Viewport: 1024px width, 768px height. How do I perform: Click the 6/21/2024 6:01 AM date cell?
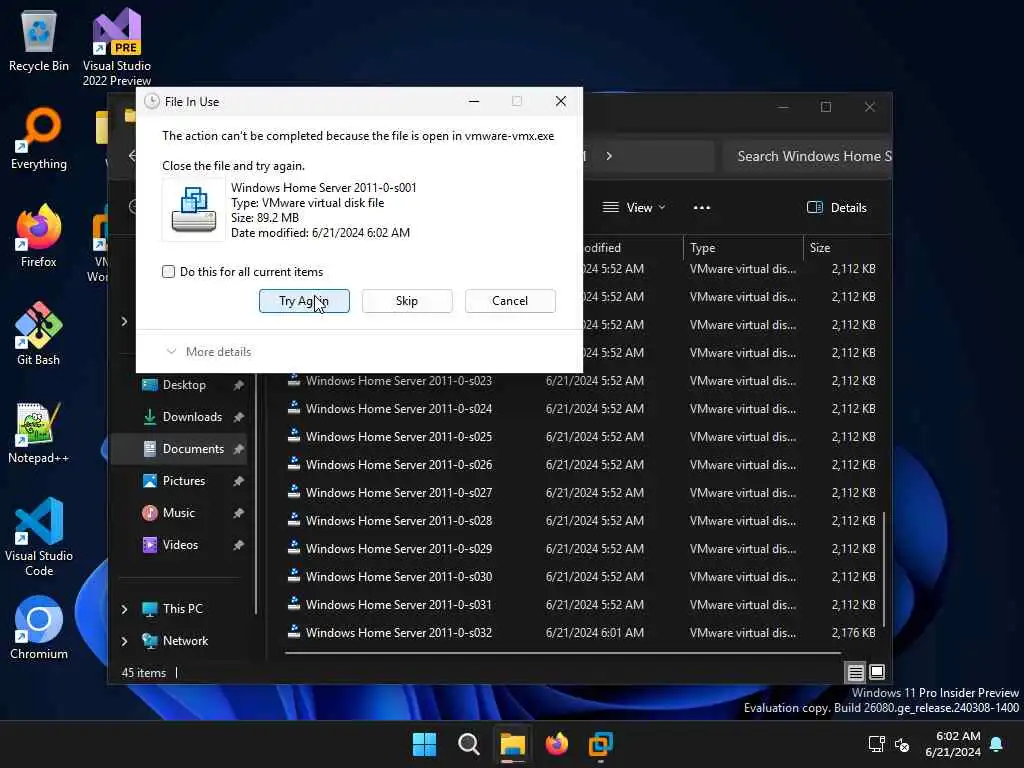pyautogui.click(x=594, y=632)
